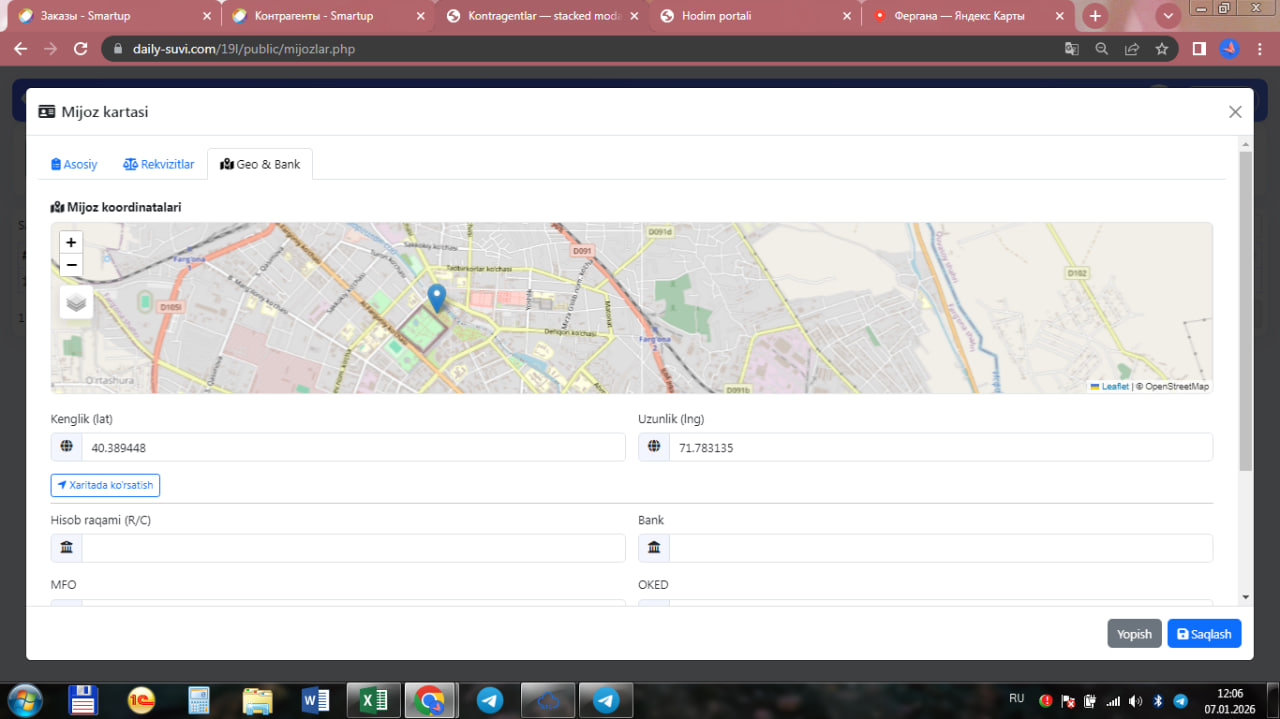Open the map layers control
This screenshot has height=719, width=1280.
pyautogui.click(x=76, y=302)
